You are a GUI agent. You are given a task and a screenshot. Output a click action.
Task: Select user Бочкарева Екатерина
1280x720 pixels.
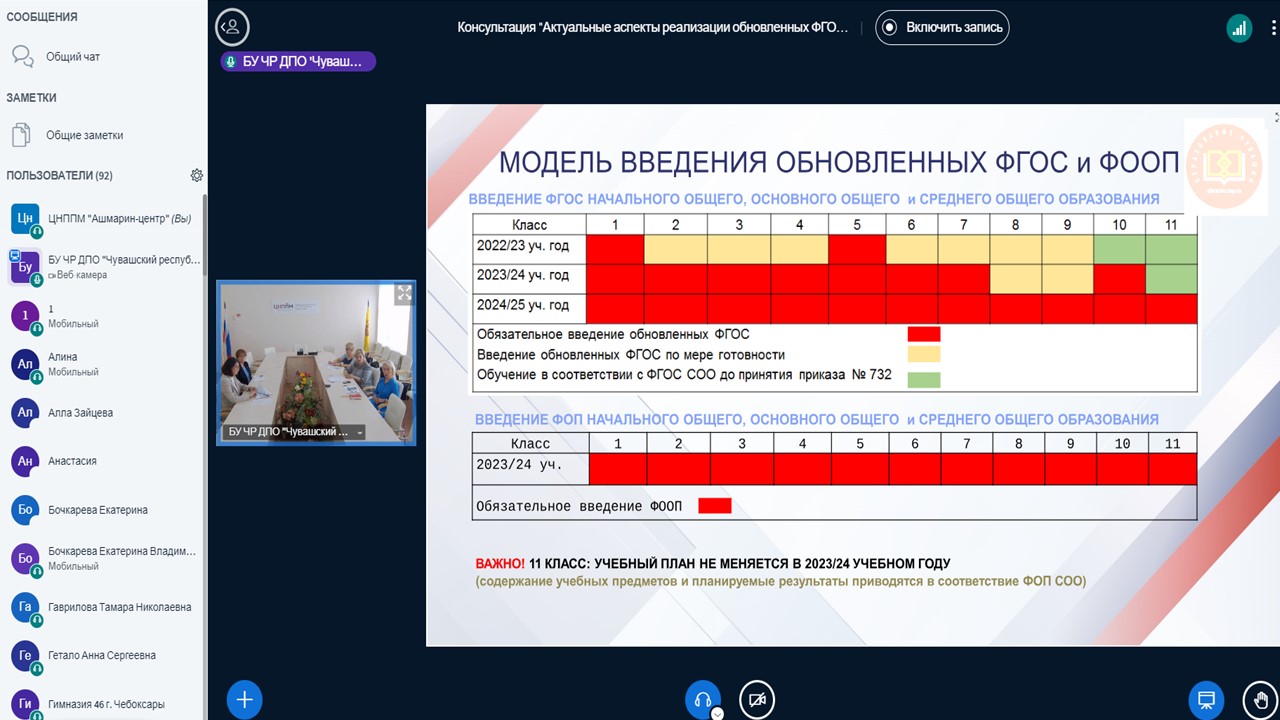tap(103, 510)
